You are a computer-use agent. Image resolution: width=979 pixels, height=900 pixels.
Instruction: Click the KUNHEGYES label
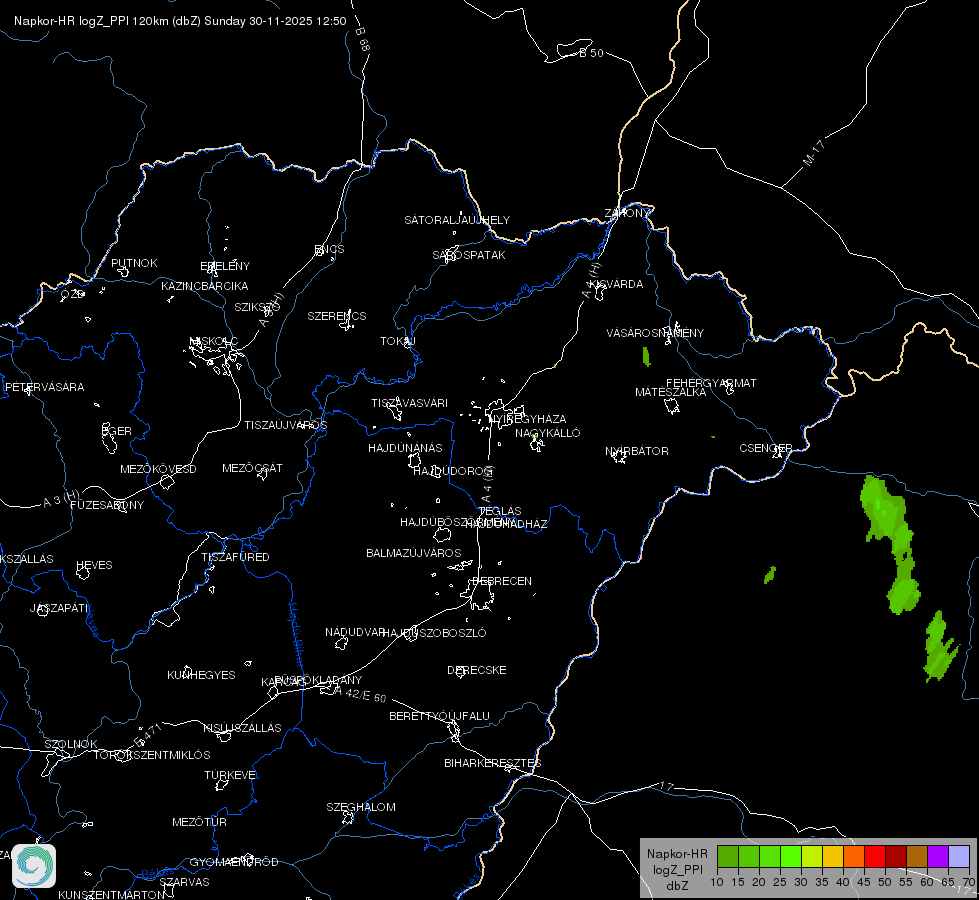(201, 675)
